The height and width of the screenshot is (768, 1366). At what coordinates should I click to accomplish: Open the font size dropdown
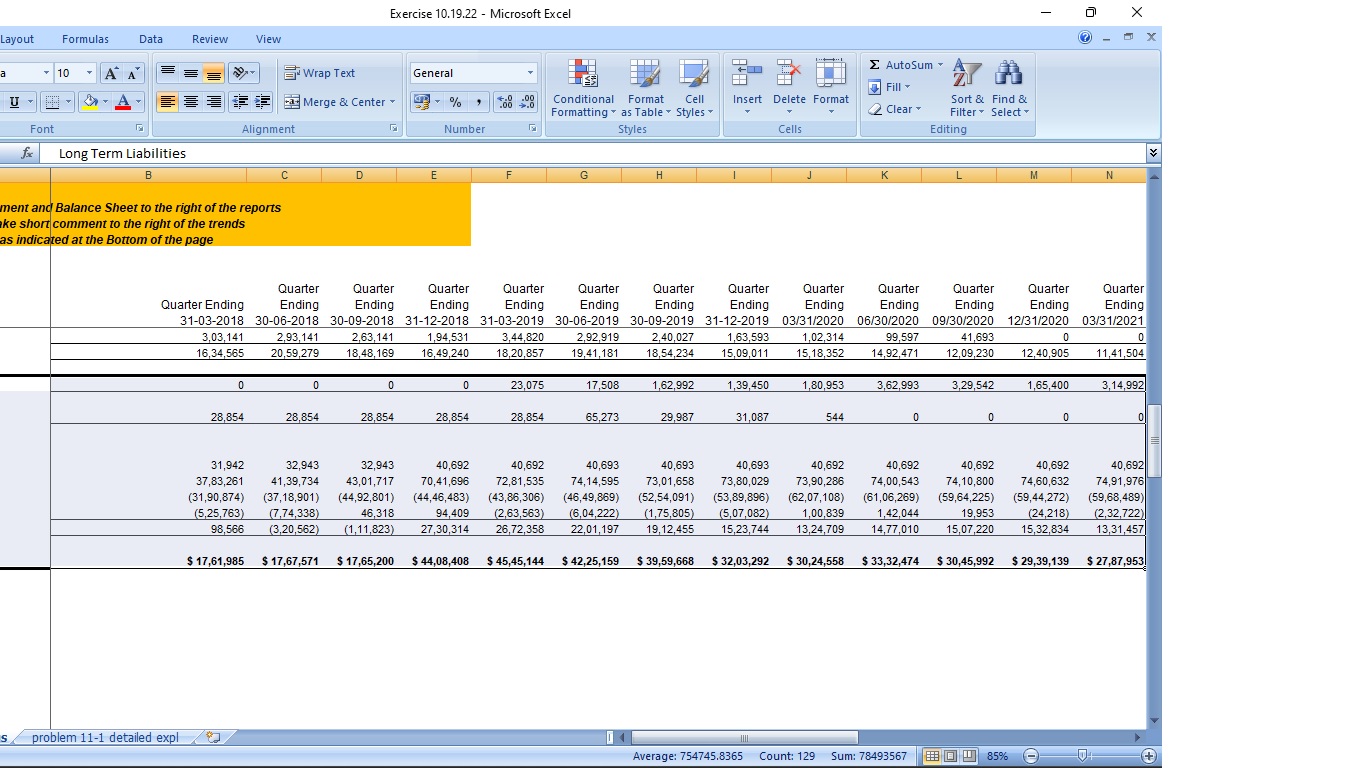click(88, 72)
